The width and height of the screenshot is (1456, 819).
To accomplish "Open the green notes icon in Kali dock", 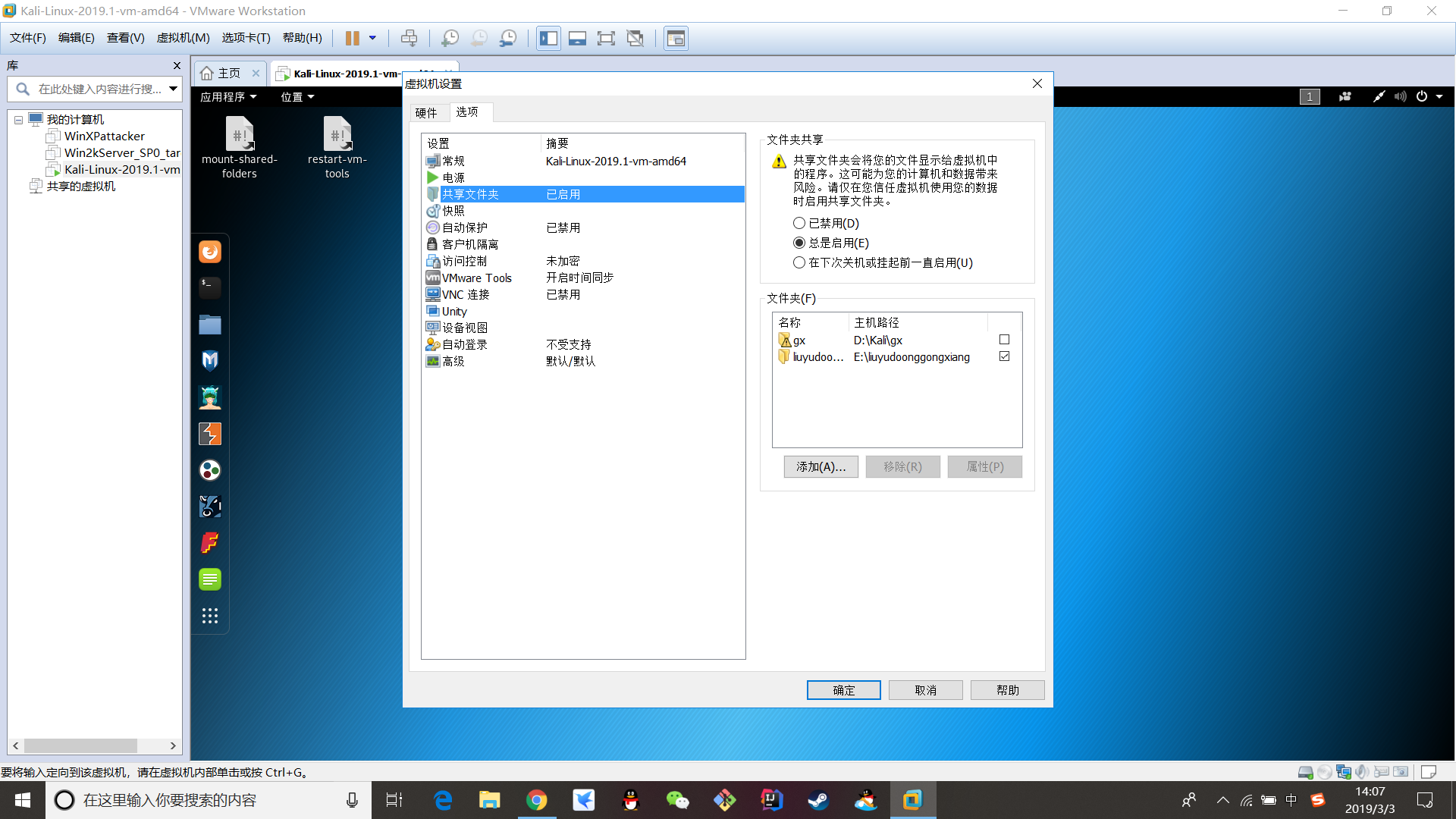I will pyautogui.click(x=210, y=579).
